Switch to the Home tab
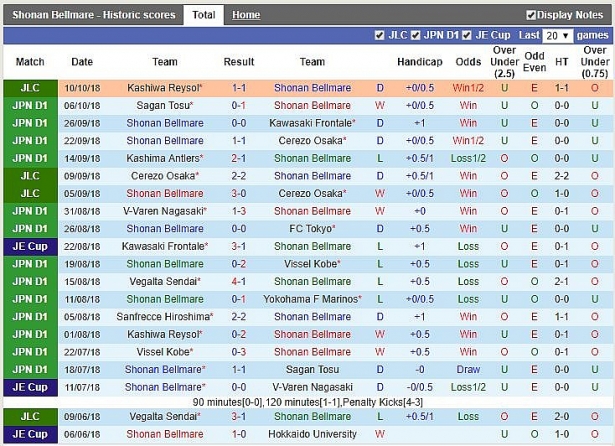The image size is (615, 446). (x=246, y=15)
